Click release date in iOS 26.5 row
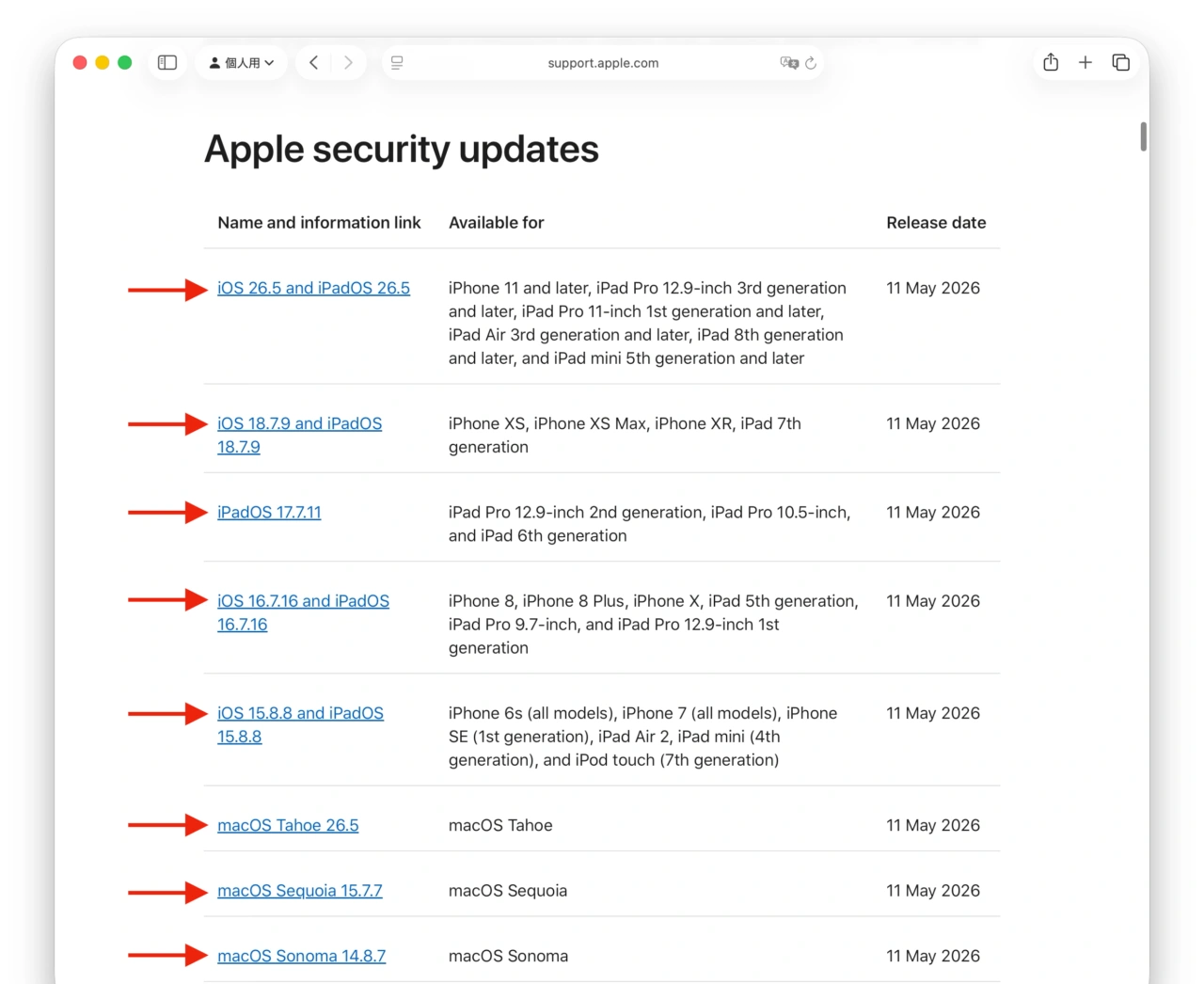The image size is (1204, 984). coord(933,288)
